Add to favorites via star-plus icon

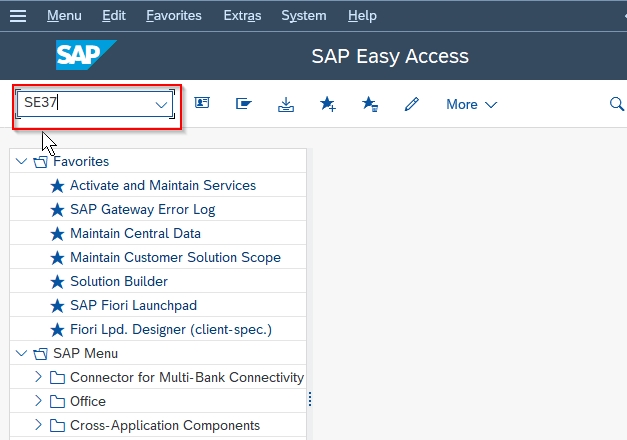328,104
